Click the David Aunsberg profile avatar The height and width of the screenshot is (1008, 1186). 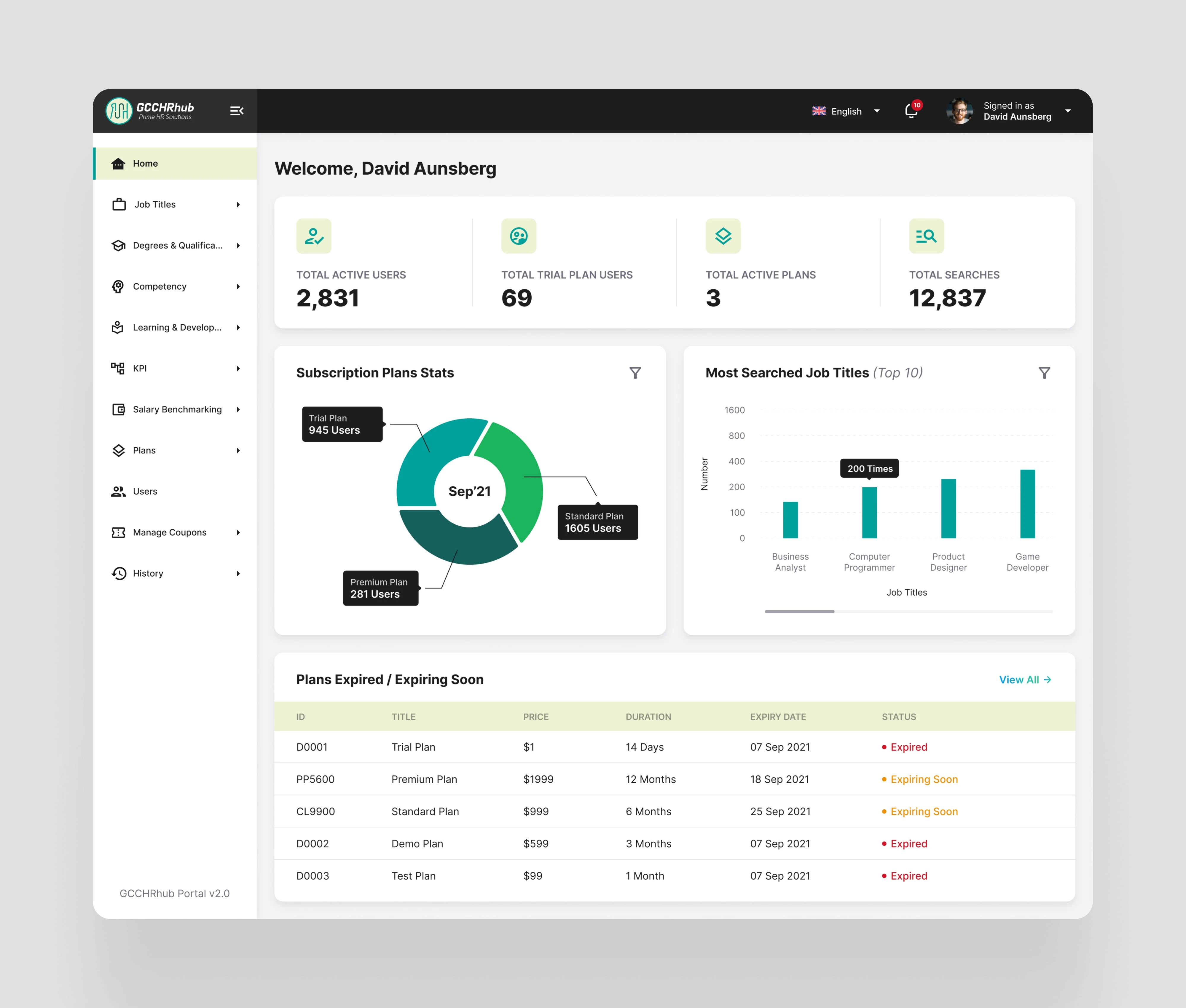coord(960,111)
